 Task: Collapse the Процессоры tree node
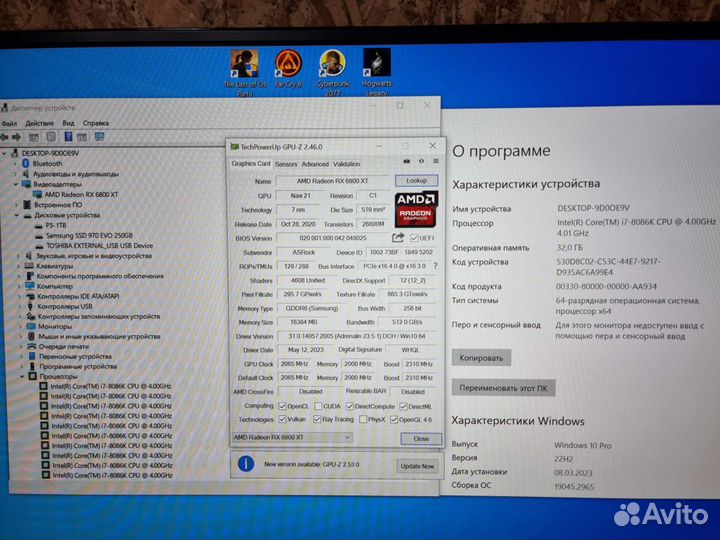point(22,376)
